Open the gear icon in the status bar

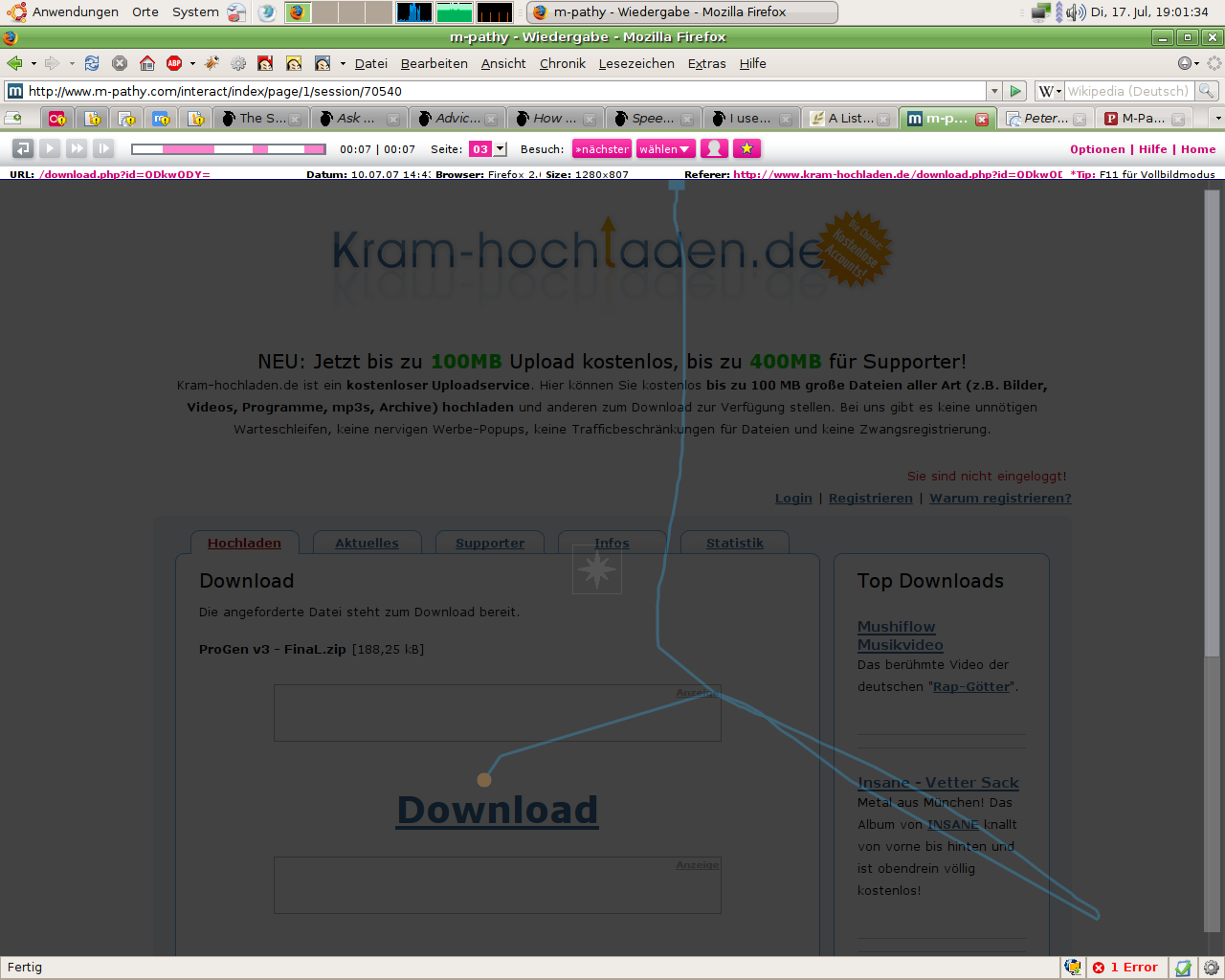pos(1211,968)
